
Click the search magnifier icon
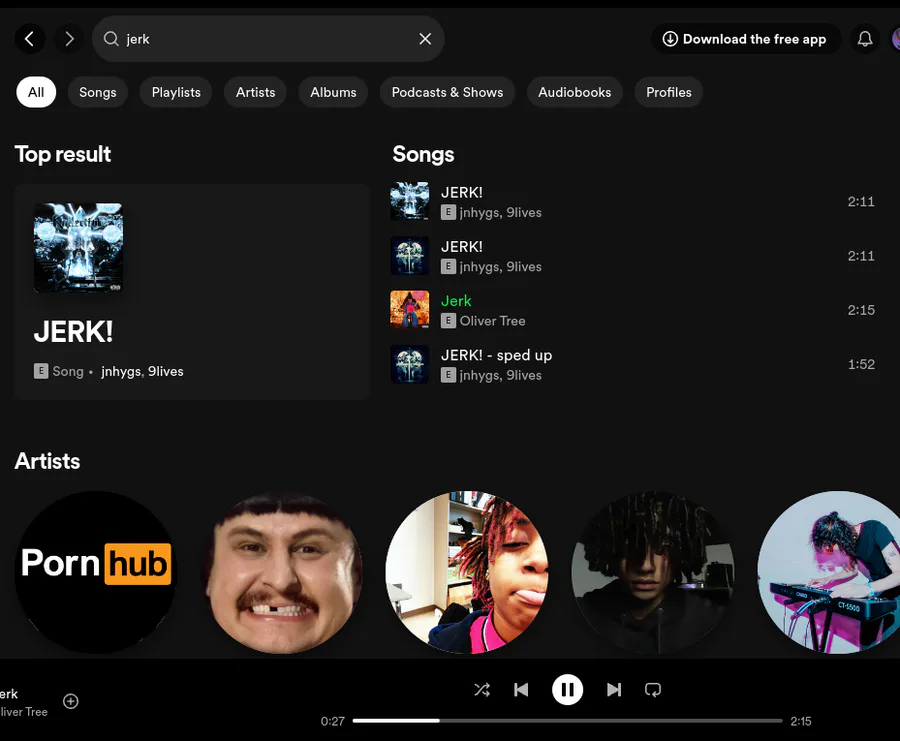click(111, 39)
